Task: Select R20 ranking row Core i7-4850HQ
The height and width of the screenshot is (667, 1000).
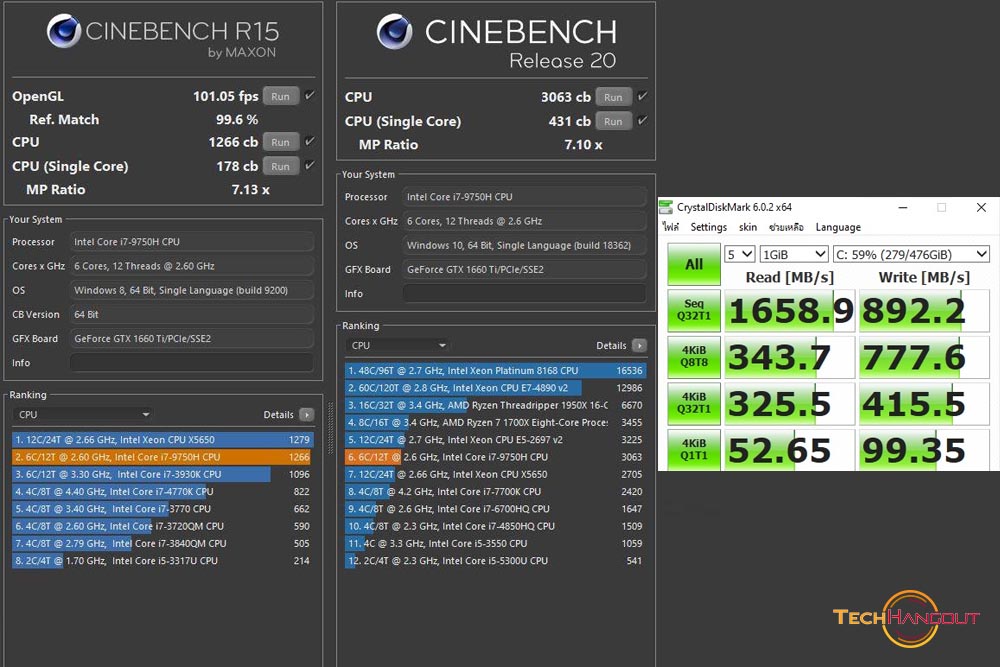Action: pos(496,526)
